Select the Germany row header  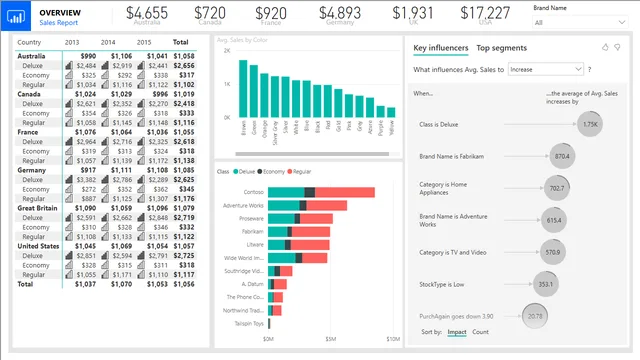click(31, 170)
